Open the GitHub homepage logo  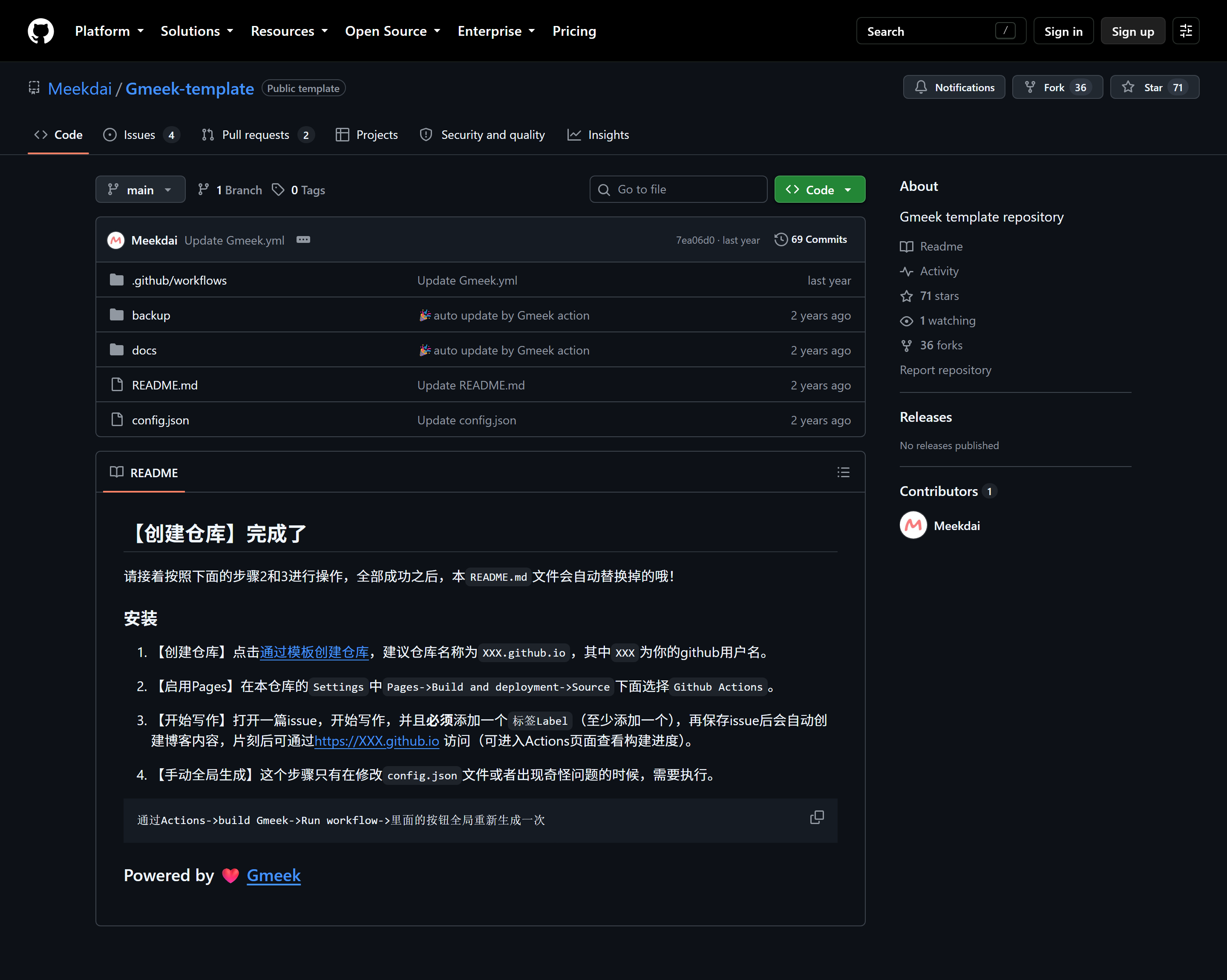(41, 31)
